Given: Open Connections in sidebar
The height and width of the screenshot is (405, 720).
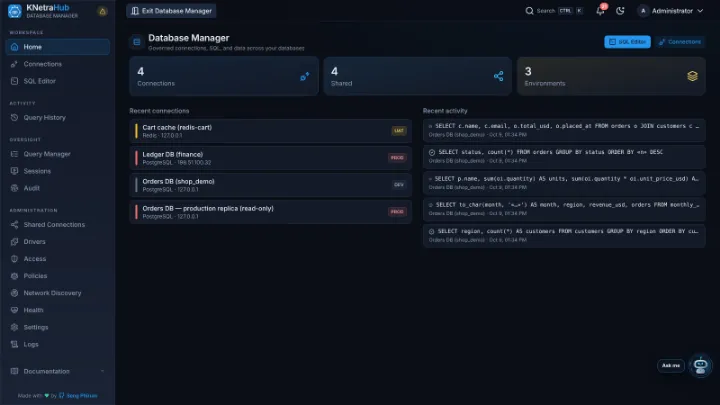Looking at the screenshot, I should coord(58,64).
